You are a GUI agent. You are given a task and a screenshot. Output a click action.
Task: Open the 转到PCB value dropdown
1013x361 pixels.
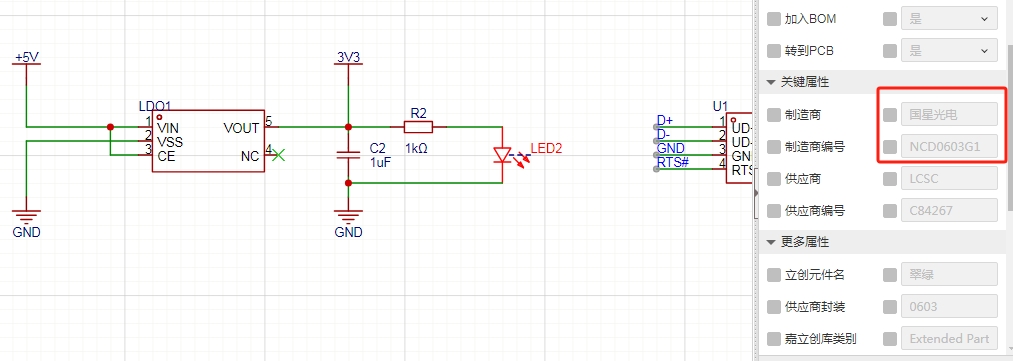(949, 50)
